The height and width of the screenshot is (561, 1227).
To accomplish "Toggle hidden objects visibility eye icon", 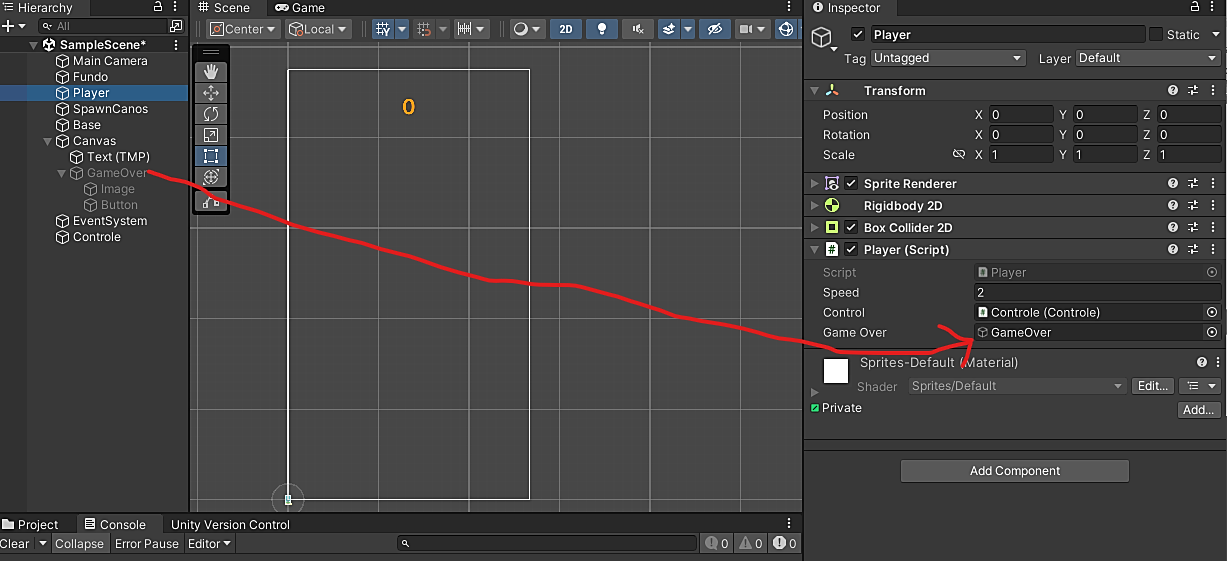I will pos(714,29).
